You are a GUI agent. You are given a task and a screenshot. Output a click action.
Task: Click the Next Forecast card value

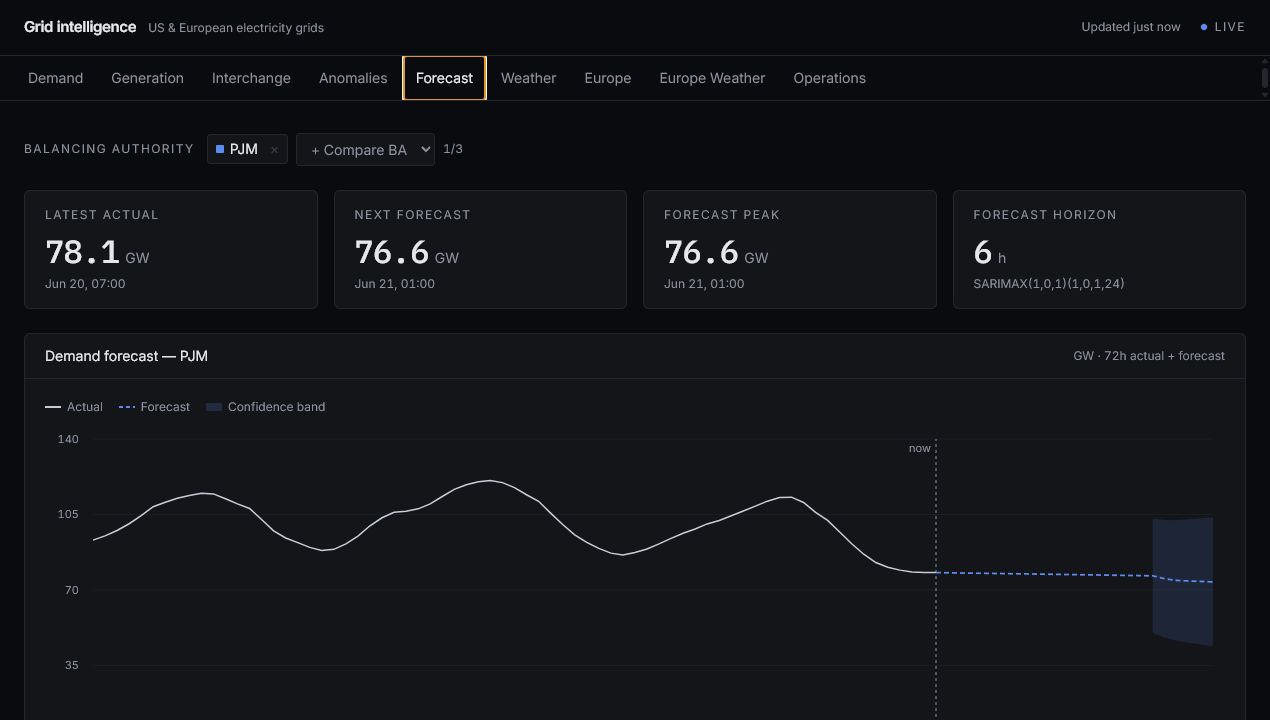(406, 252)
